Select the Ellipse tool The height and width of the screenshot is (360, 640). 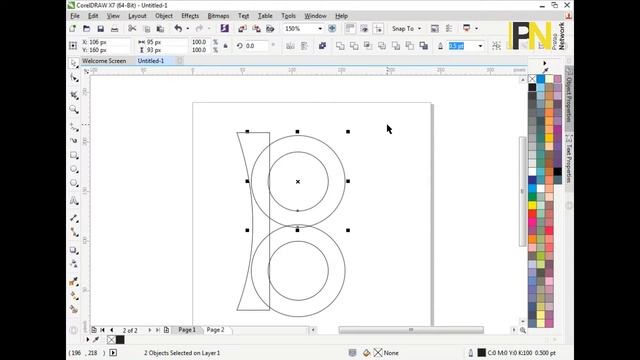click(x=74, y=169)
